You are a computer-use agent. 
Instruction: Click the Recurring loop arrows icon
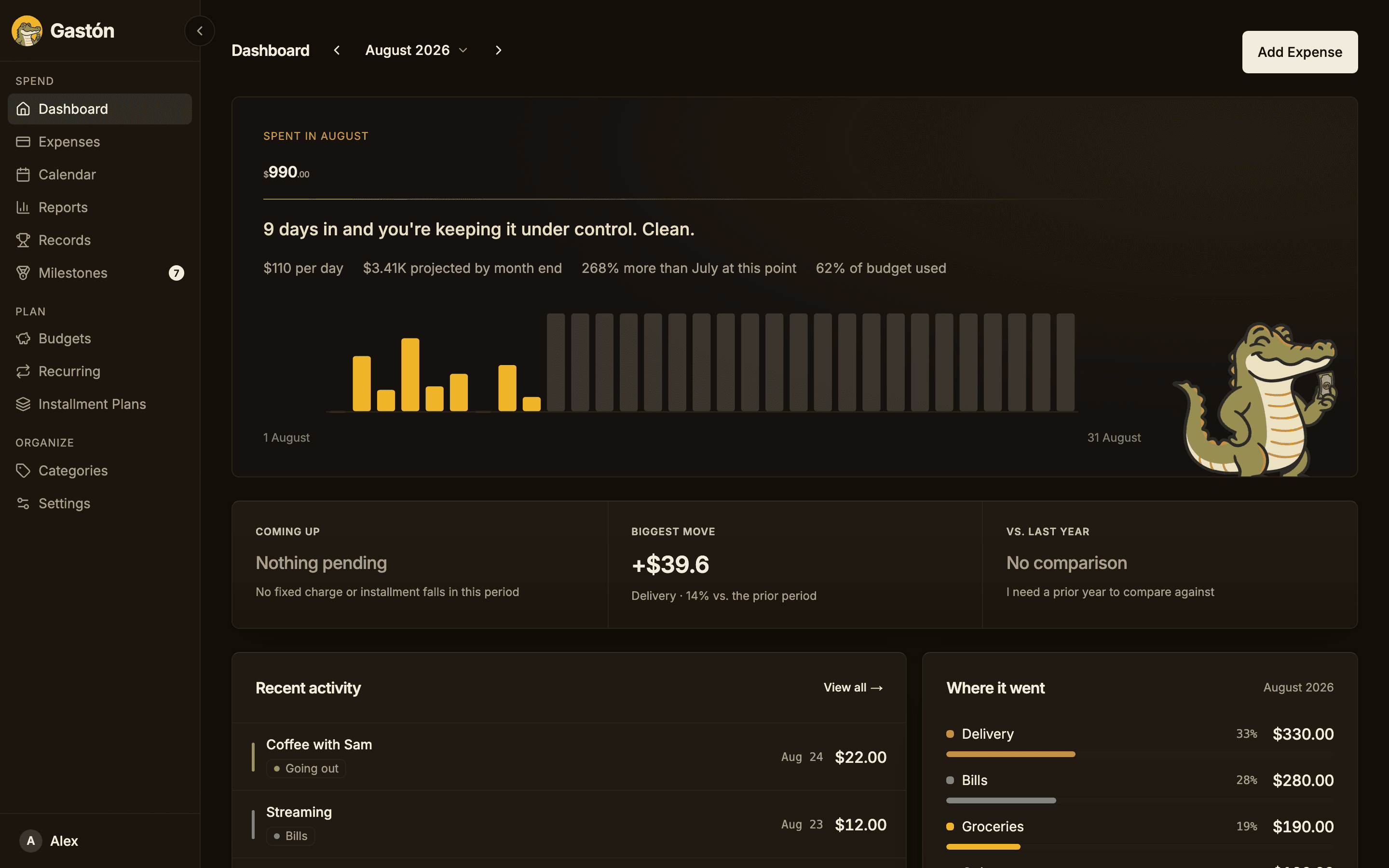(x=23, y=371)
